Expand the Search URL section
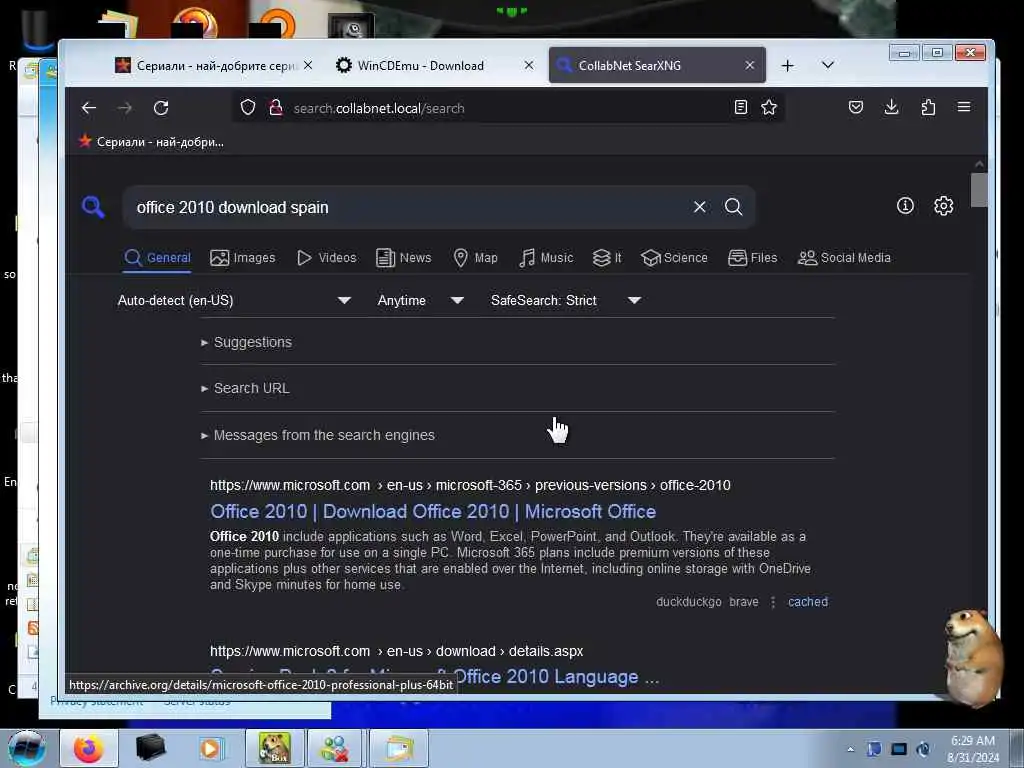 point(246,388)
